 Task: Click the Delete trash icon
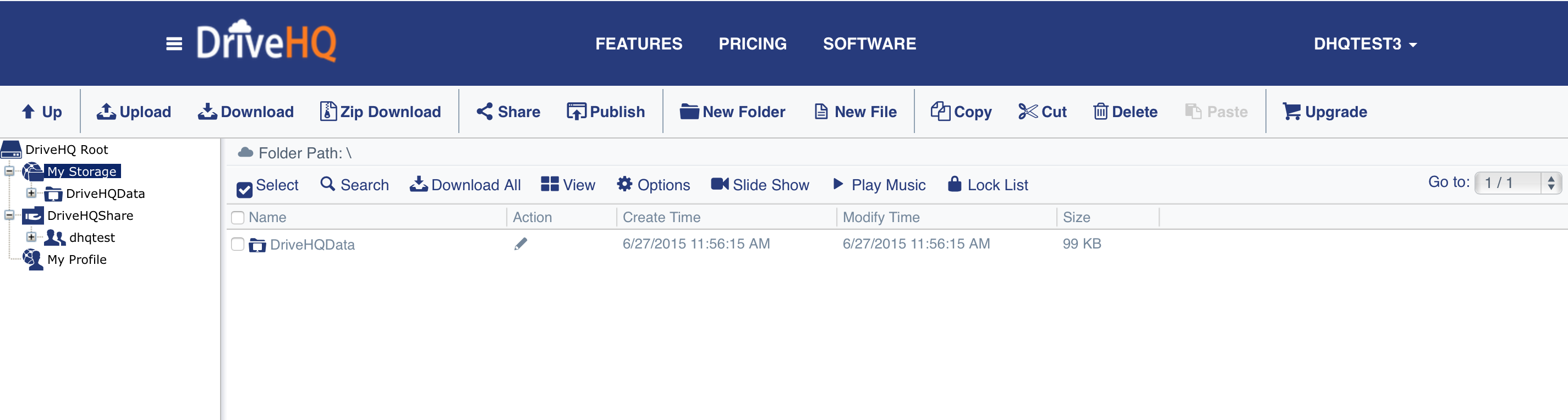point(1100,112)
